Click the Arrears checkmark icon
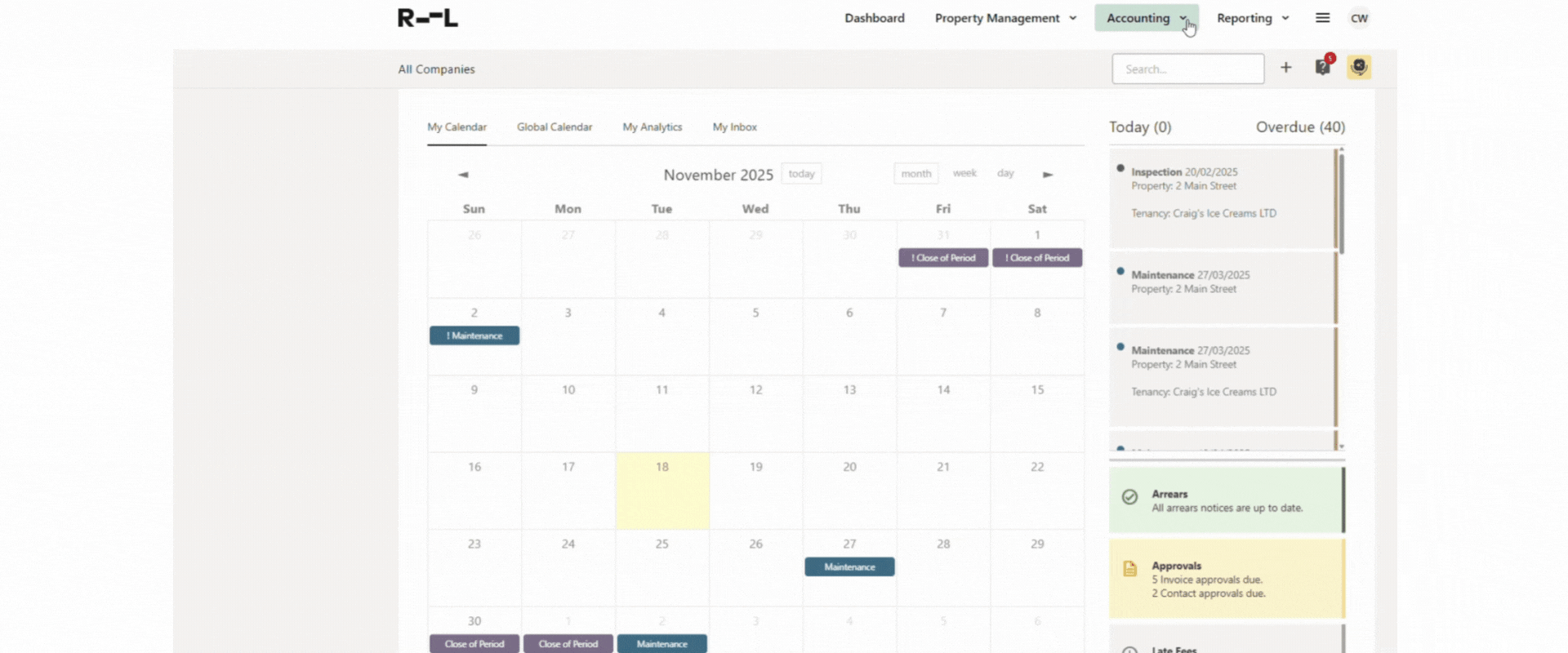The width and height of the screenshot is (1568, 653). pos(1129,497)
